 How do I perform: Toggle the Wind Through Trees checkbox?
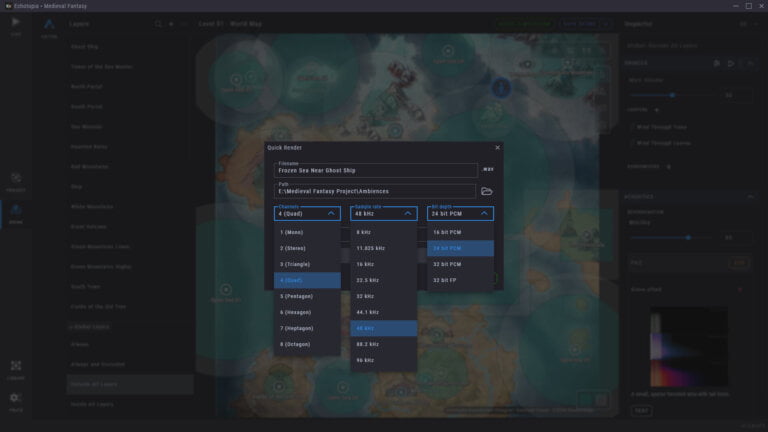pos(632,127)
